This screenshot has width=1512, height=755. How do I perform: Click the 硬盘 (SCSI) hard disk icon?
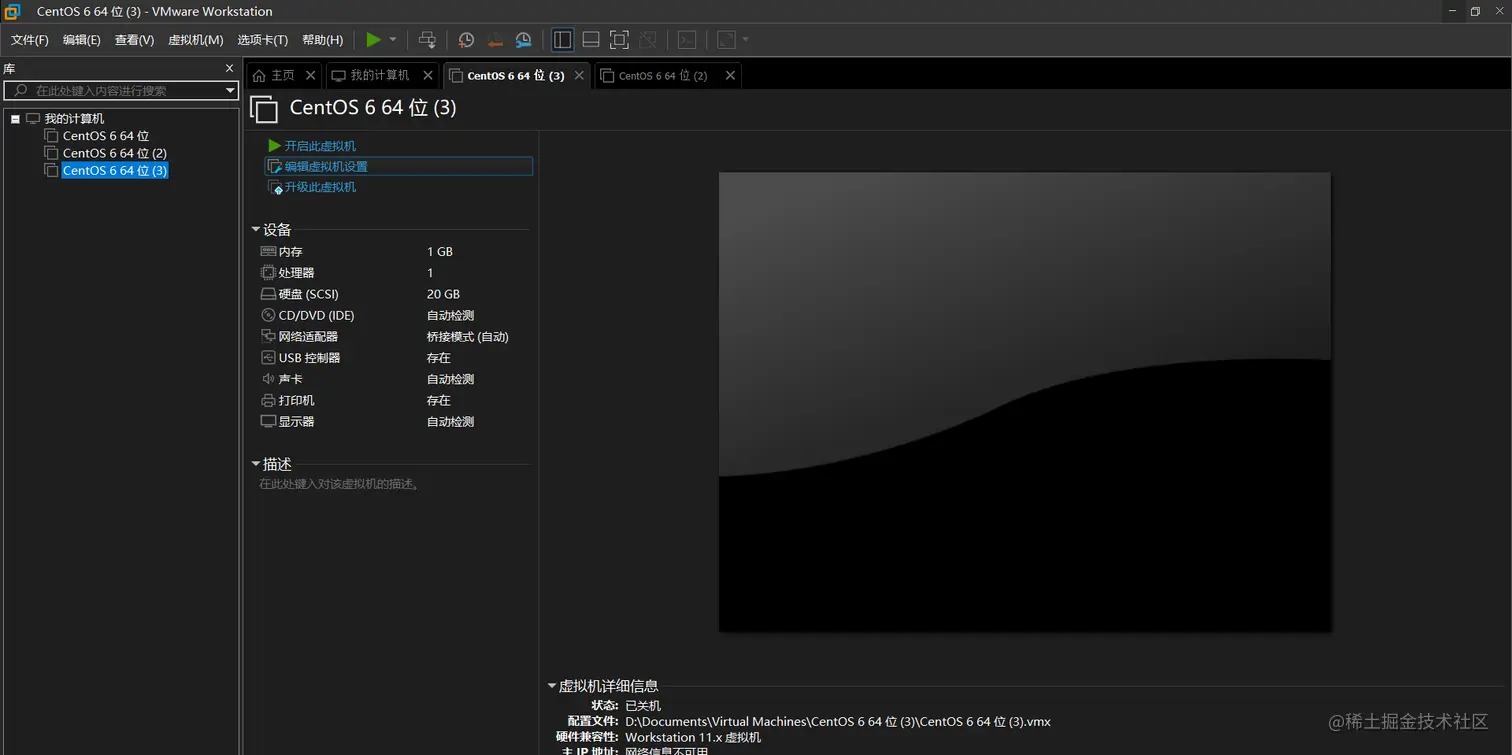point(268,294)
